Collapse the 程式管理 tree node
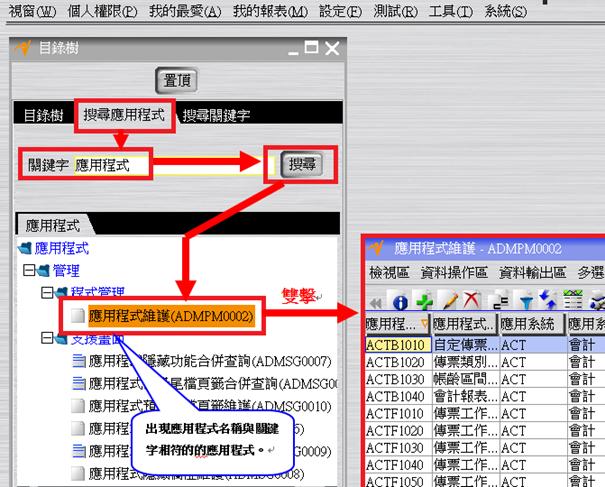Viewport: 605px width, 487px height. pyautogui.click(x=45, y=292)
